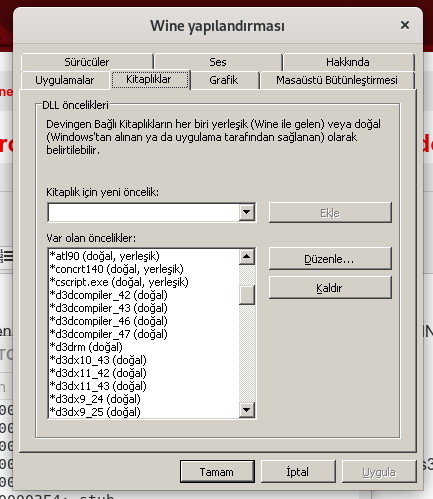Image resolution: width=433 pixels, height=499 pixels.
Task: Select *d3dcompiler_47 (doğal) in the list
Action: point(108,334)
